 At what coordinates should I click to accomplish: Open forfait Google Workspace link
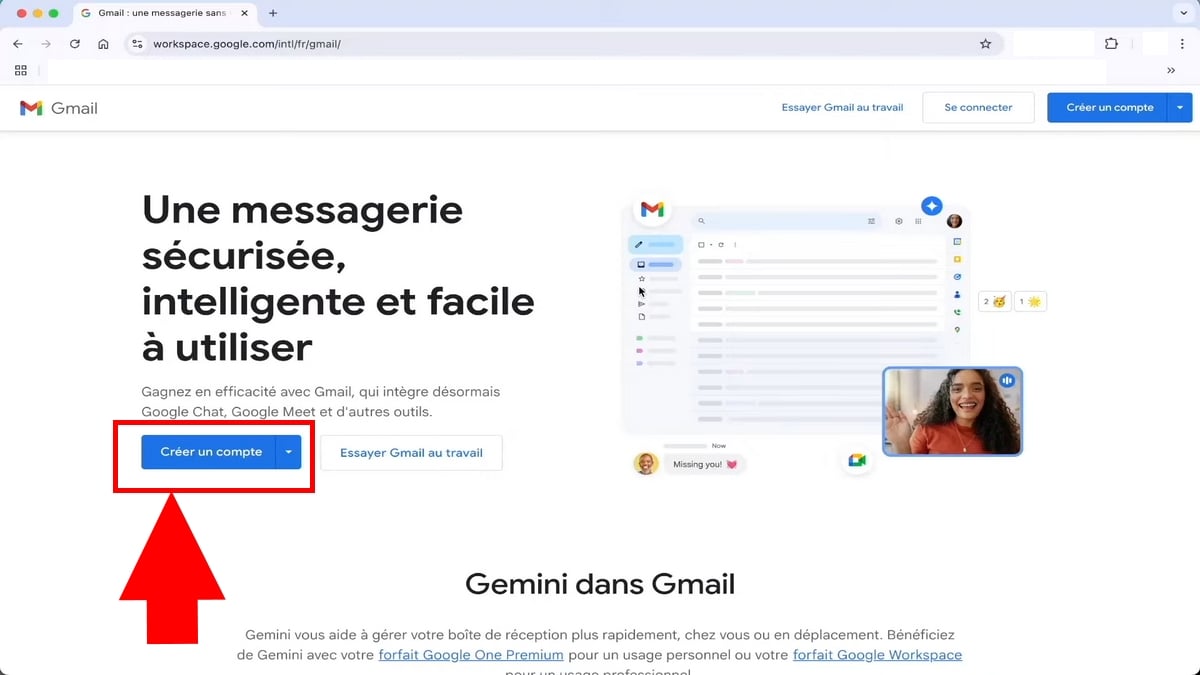(x=877, y=655)
